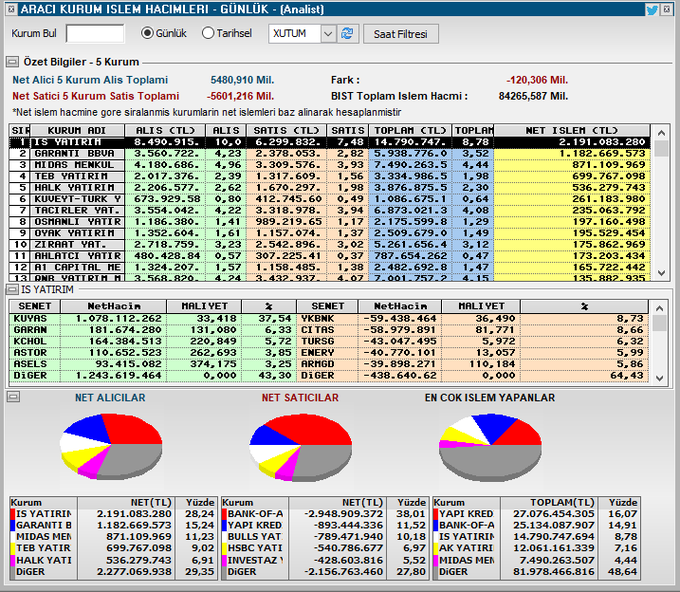Image resolution: width=680 pixels, height=592 pixels.
Task: Click BANK-OF-A in net sellers legend
Action: point(255,514)
